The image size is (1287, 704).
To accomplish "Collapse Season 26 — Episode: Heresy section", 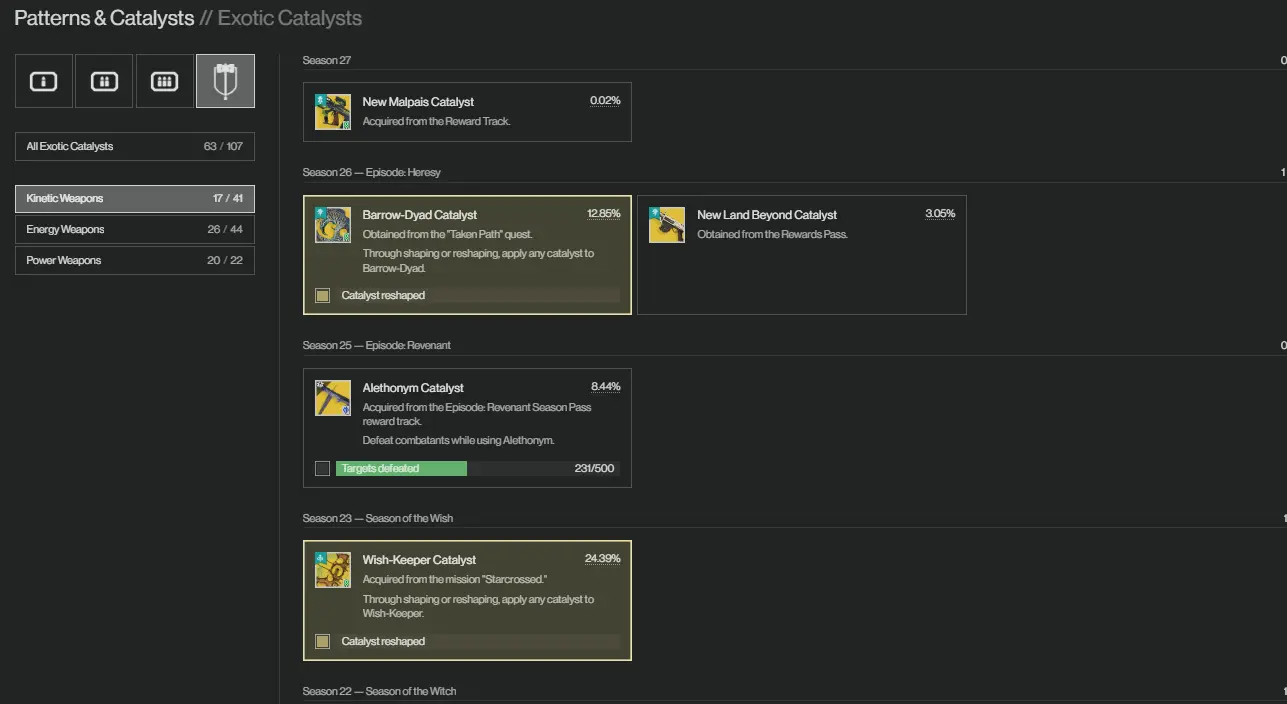I will [371, 173].
